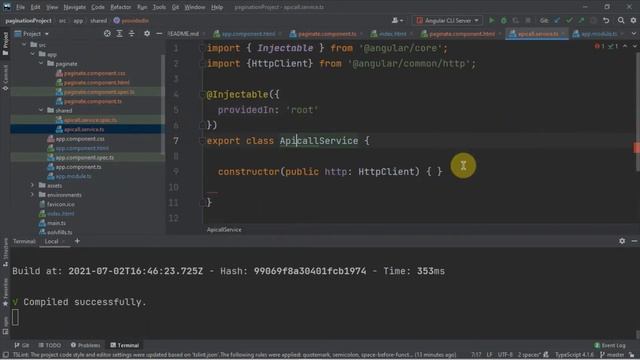Open IDE settings gear at top right
Image resolution: width=640 pixels, height=360 pixels.
point(633,20)
